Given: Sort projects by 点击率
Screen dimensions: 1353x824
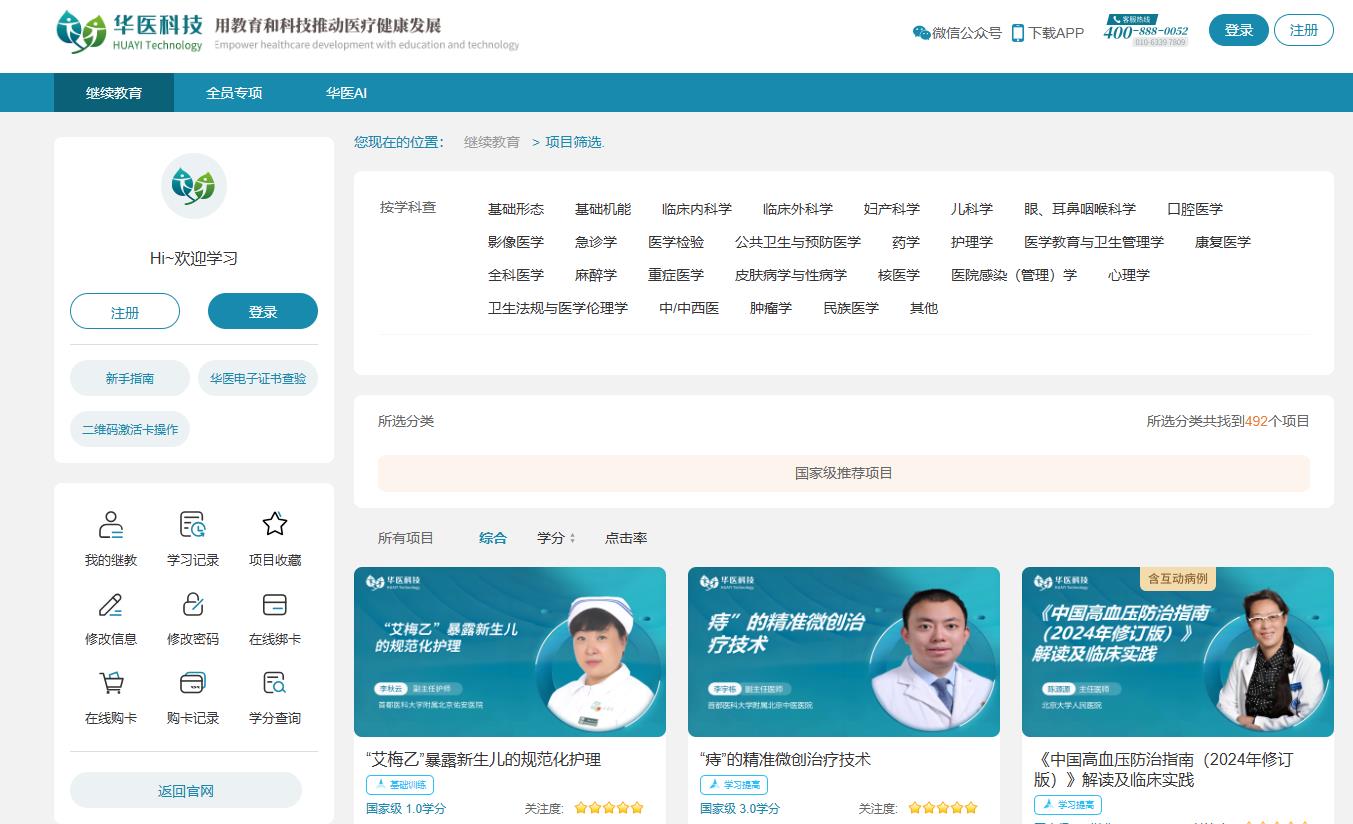Looking at the screenshot, I should point(625,538).
